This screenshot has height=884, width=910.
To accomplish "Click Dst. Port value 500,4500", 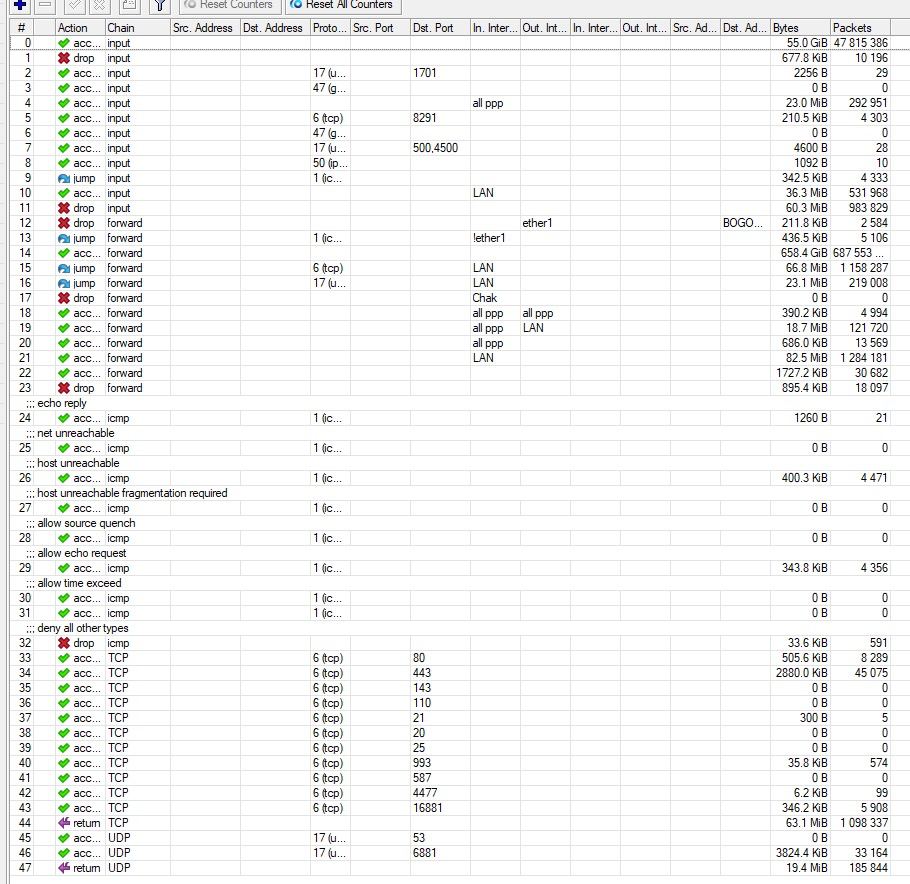I will [x=435, y=148].
